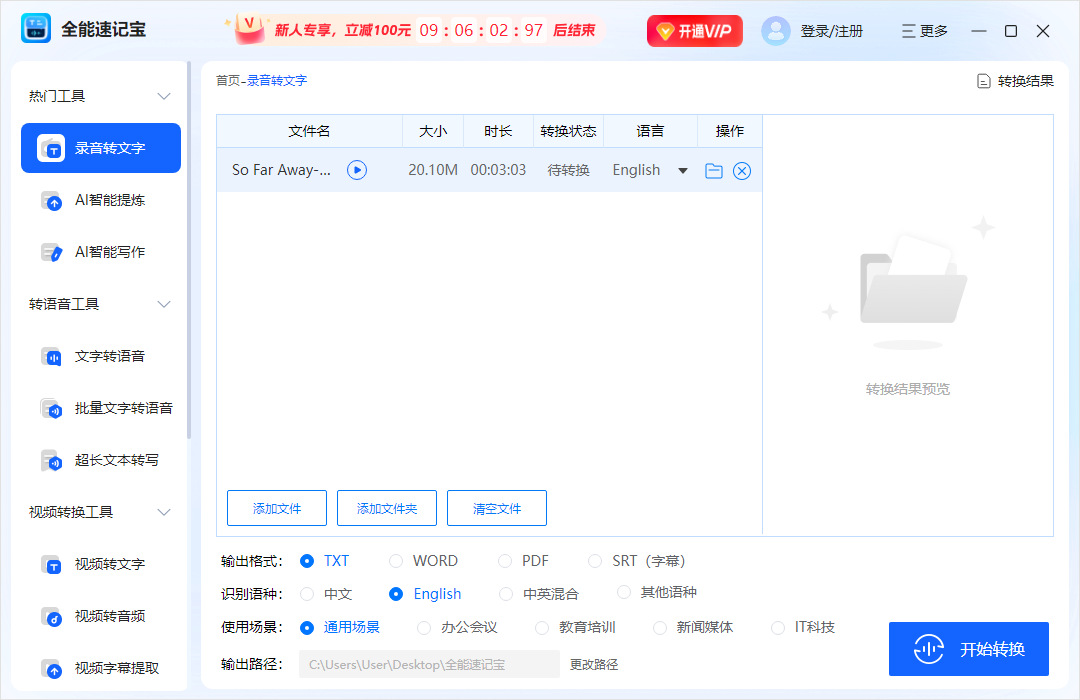Click 开始转换 to start conversion
The width and height of the screenshot is (1080, 700).
point(968,649)
